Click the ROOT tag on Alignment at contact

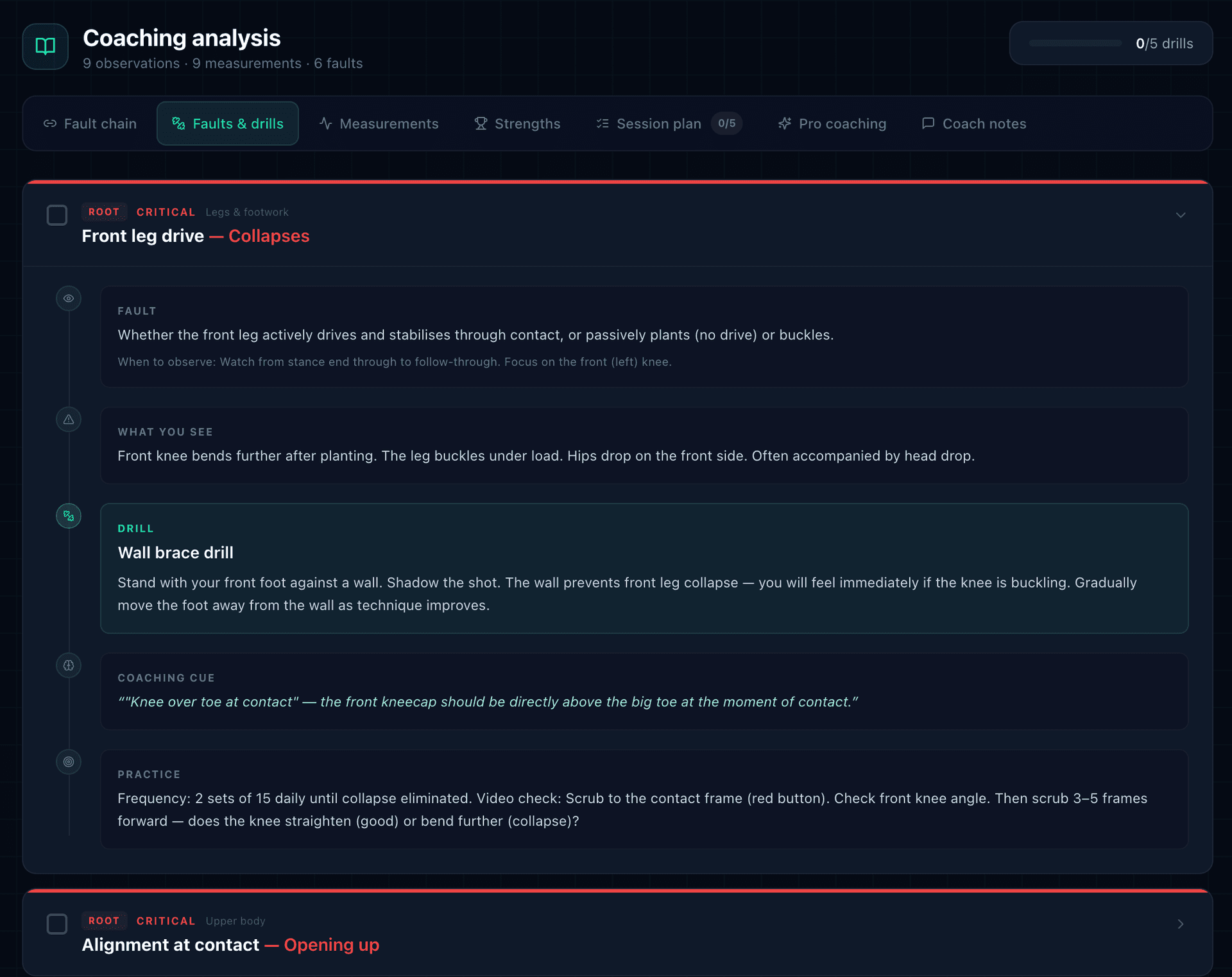tap(104, 921)
